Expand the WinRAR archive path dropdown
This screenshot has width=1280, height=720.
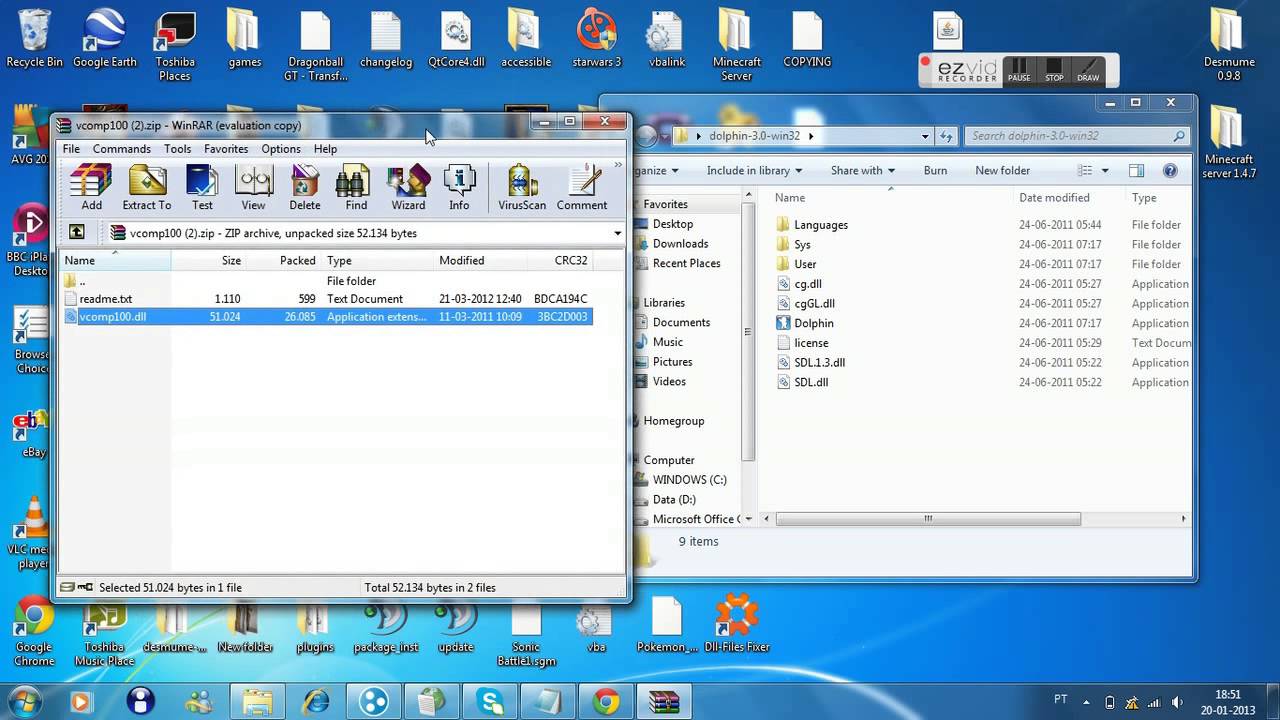[x=617, y=233]
